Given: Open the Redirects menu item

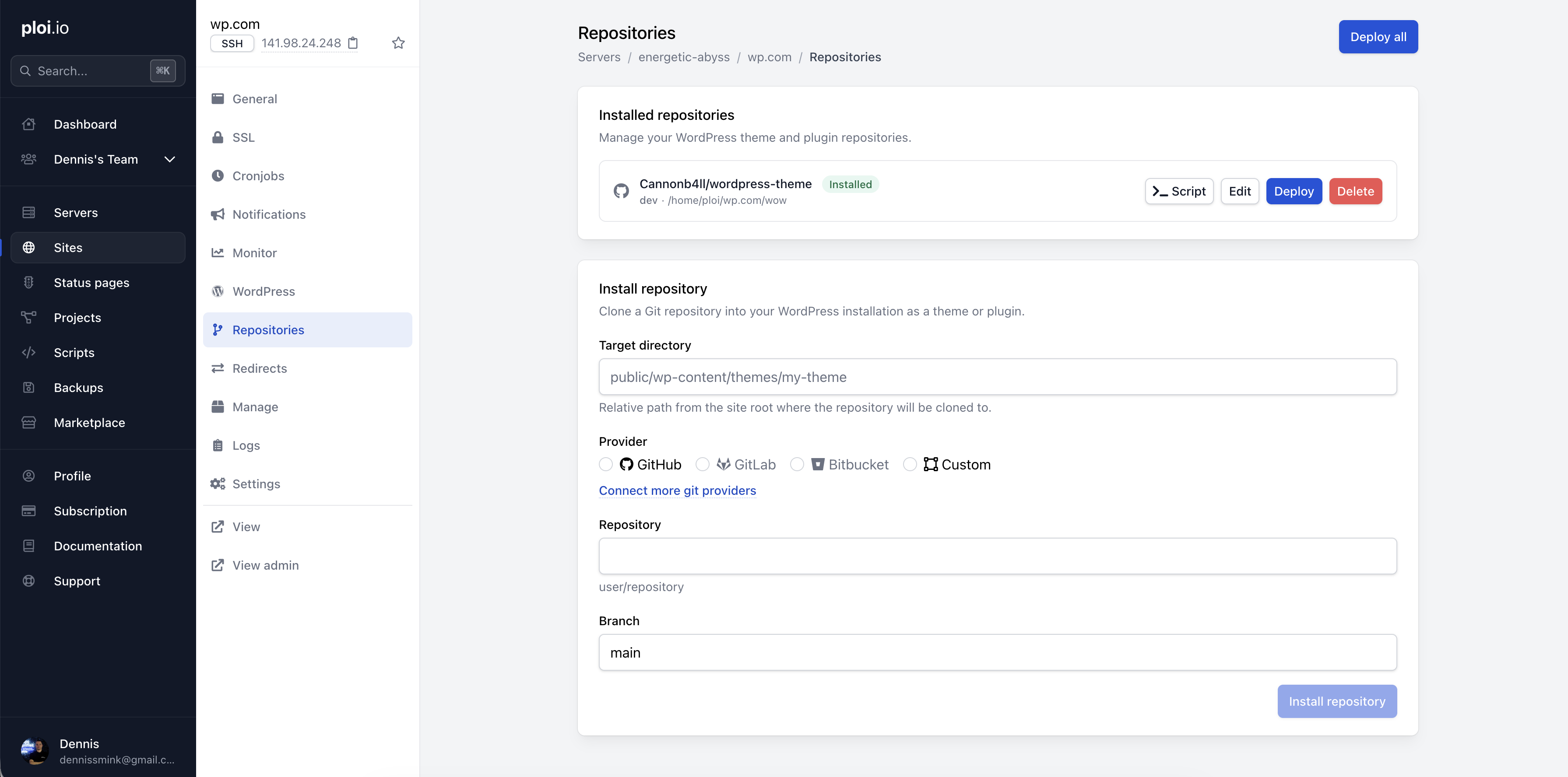Looking at the screenshot, I should [259, 368].
